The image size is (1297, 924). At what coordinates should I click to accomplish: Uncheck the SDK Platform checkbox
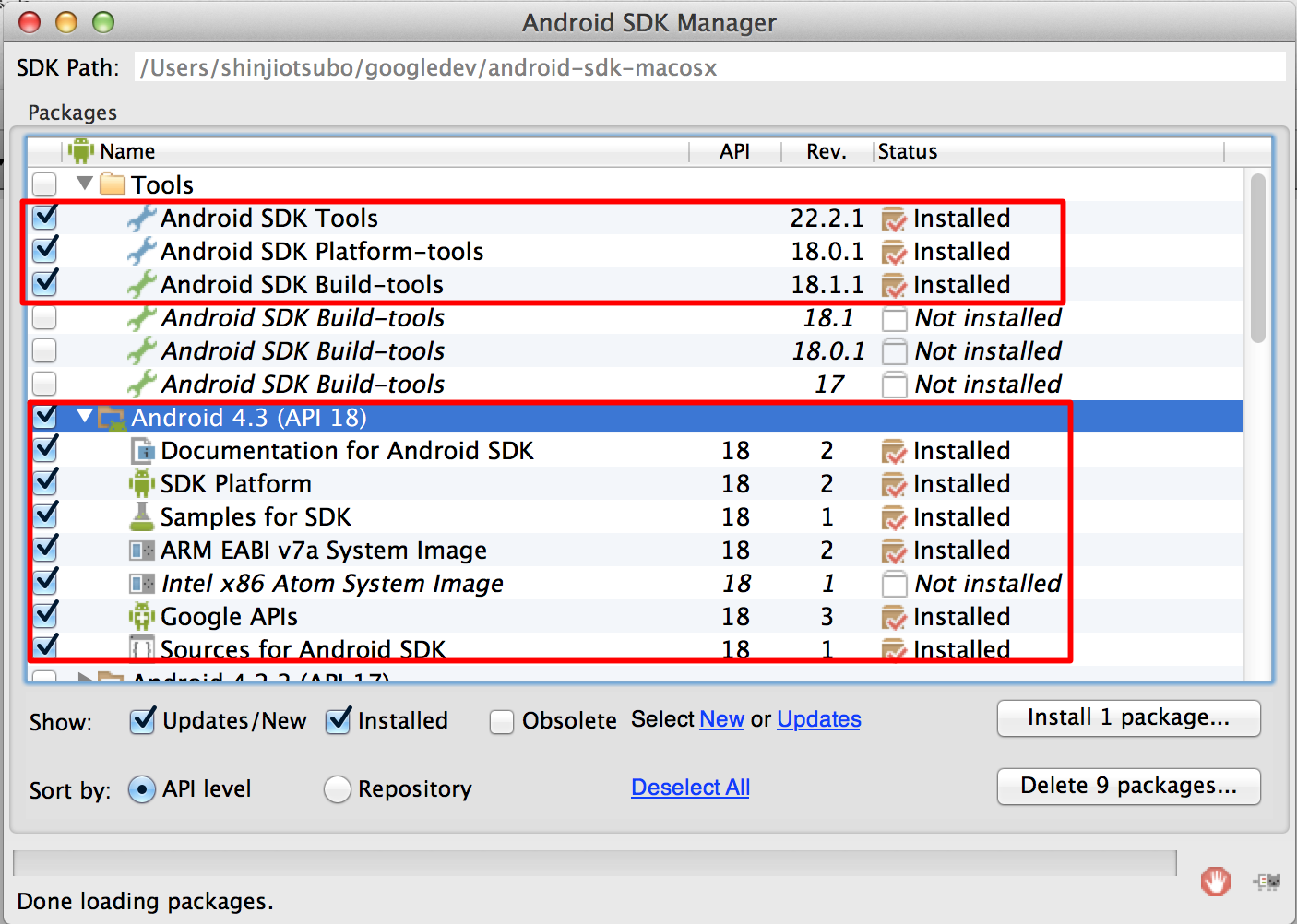[44, 483]
